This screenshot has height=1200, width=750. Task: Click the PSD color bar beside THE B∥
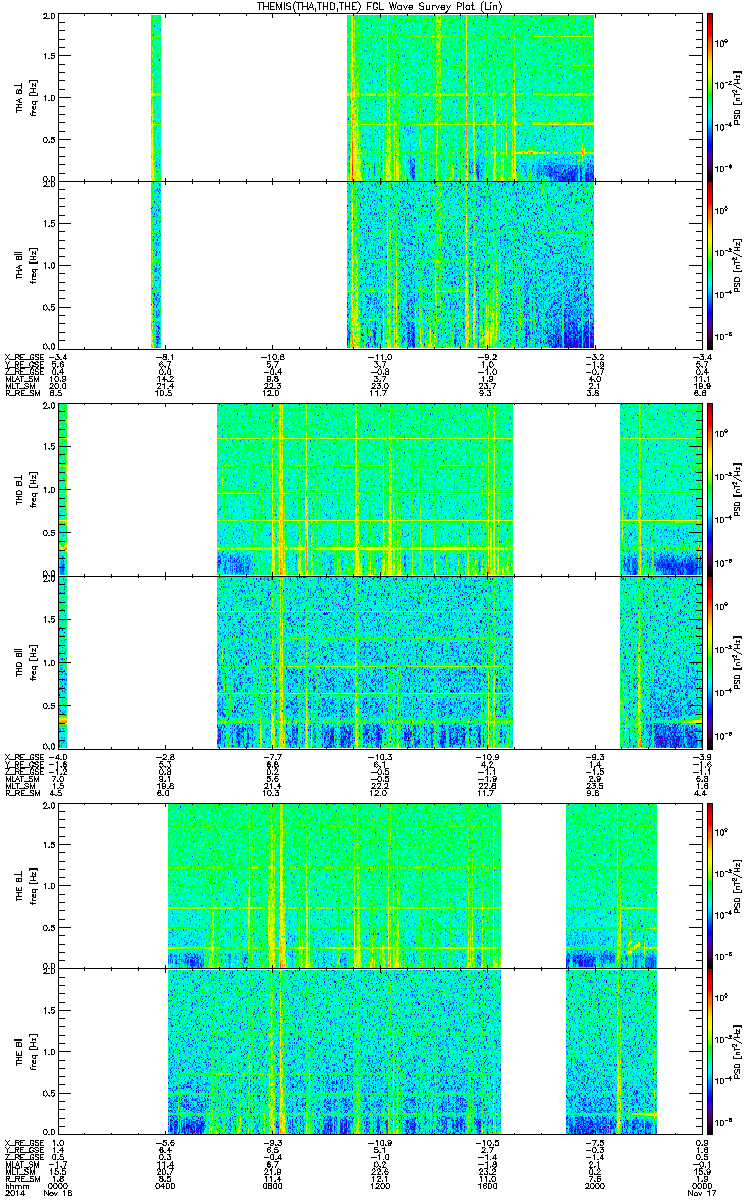[x=710, y=1051]
